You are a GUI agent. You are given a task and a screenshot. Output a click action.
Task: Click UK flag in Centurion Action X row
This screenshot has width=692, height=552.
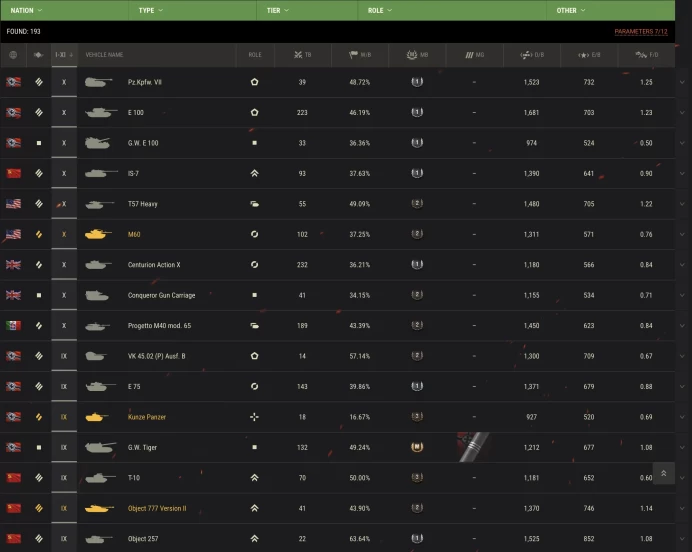[13, 265]
